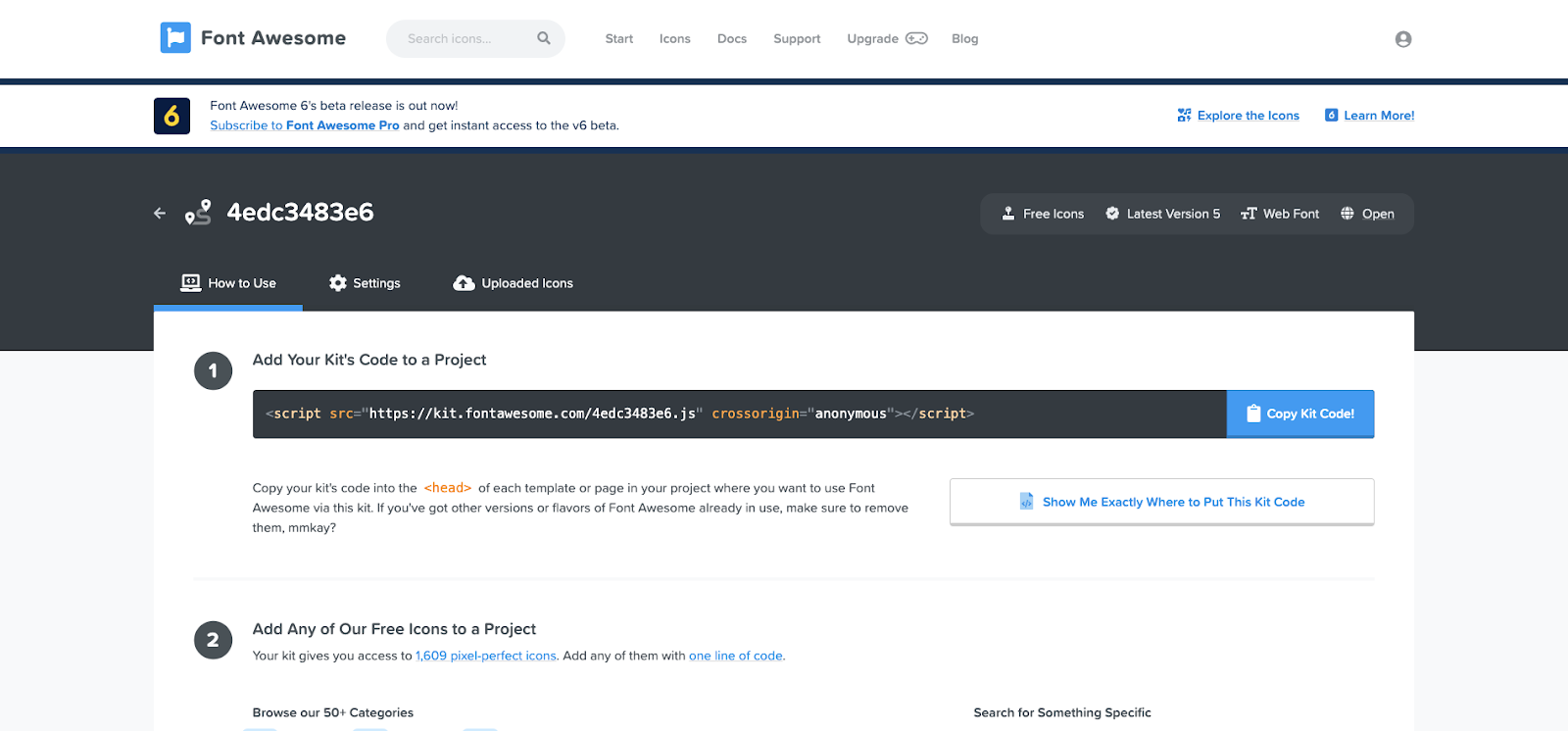Click the kit route icon beside 4edc3483e6
The height and width of the screenshot is (731, 1568).
198,213
